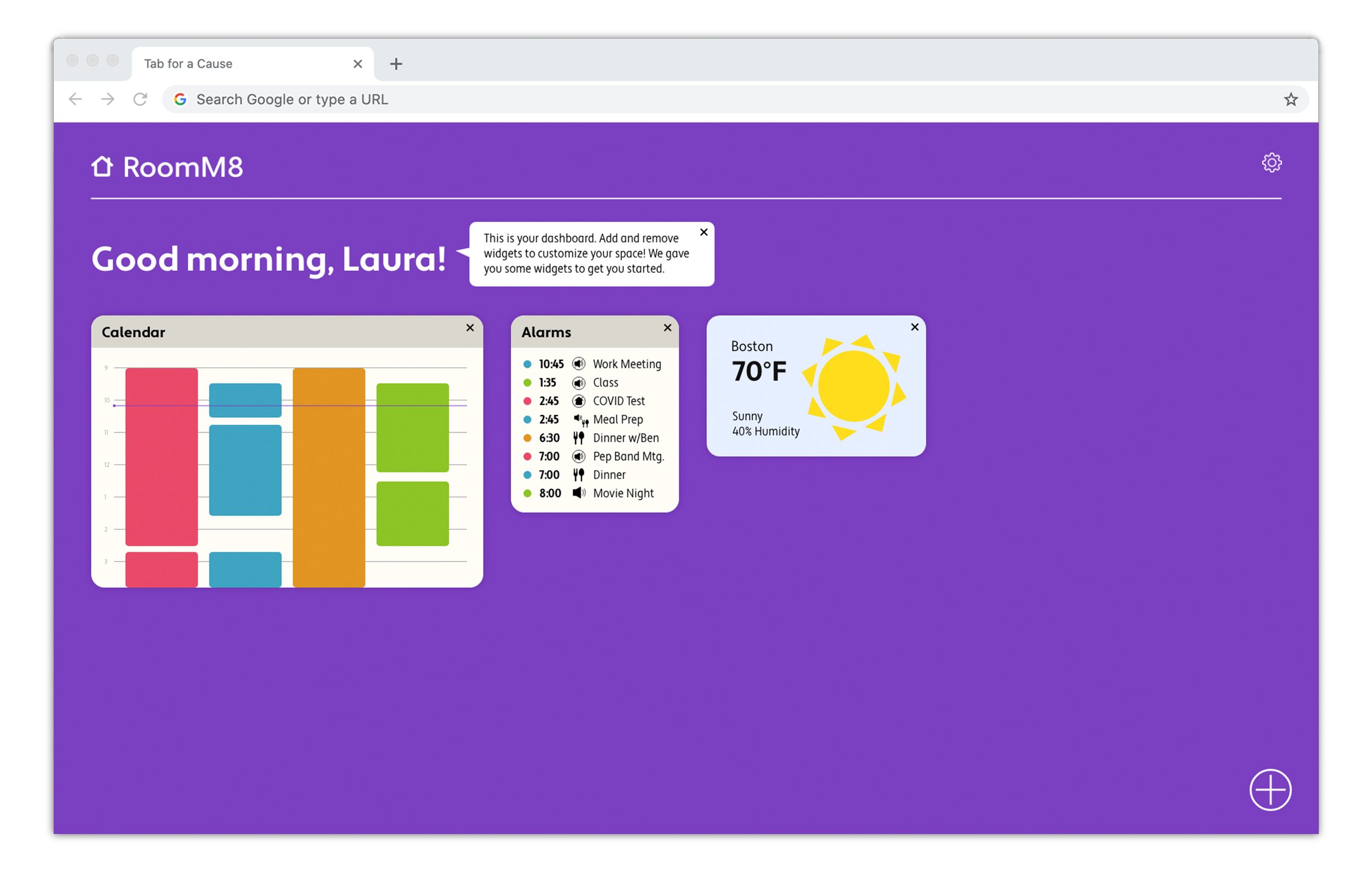Screen dimensions: 1372x873
Task: Click the COVID Test red color dot
Action: [x=527, y=401]
